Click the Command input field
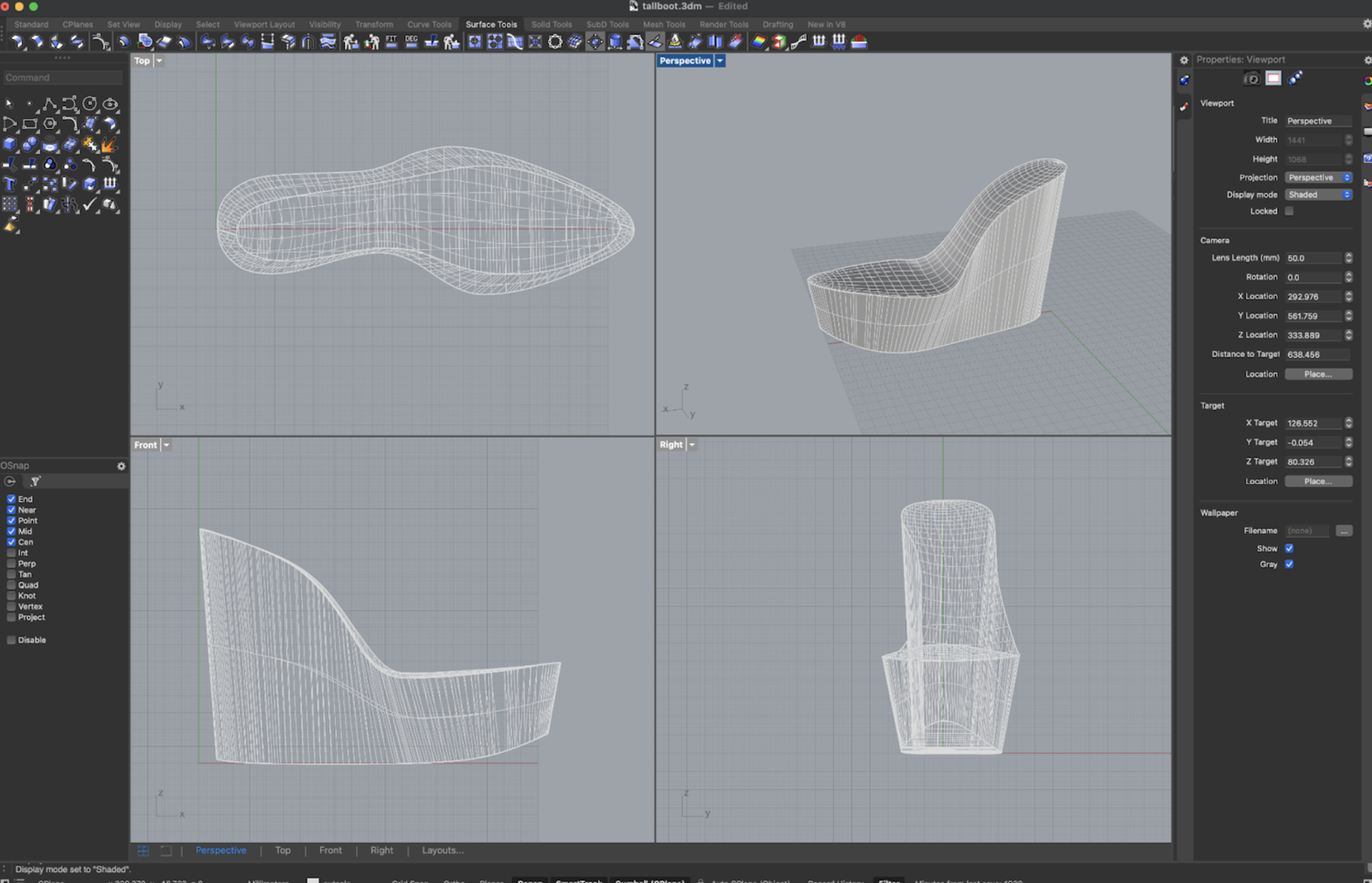Screen dimensions: 1372x883 (x=62, y=78)
